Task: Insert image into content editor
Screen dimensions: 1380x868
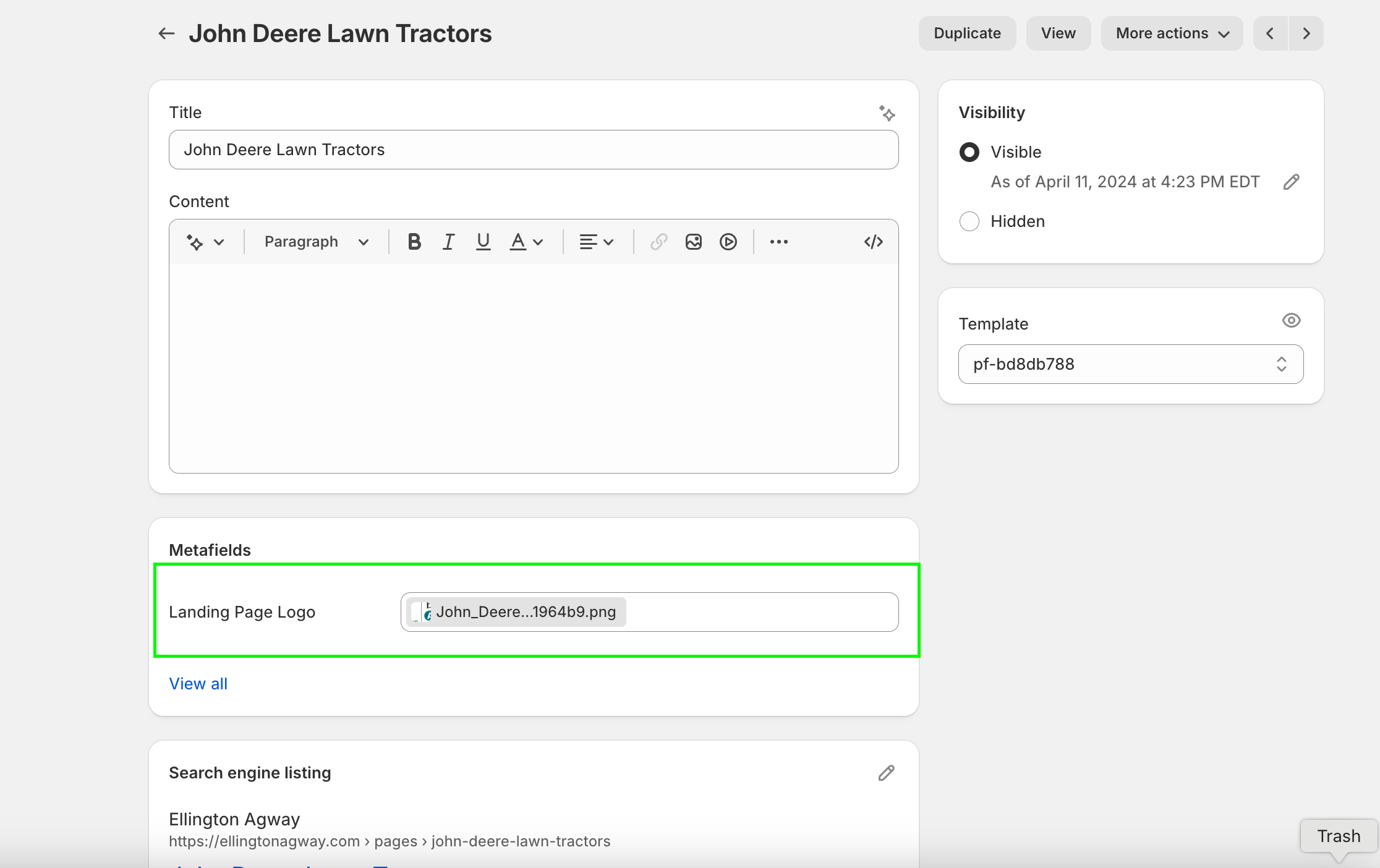Action: click(694, 242)
